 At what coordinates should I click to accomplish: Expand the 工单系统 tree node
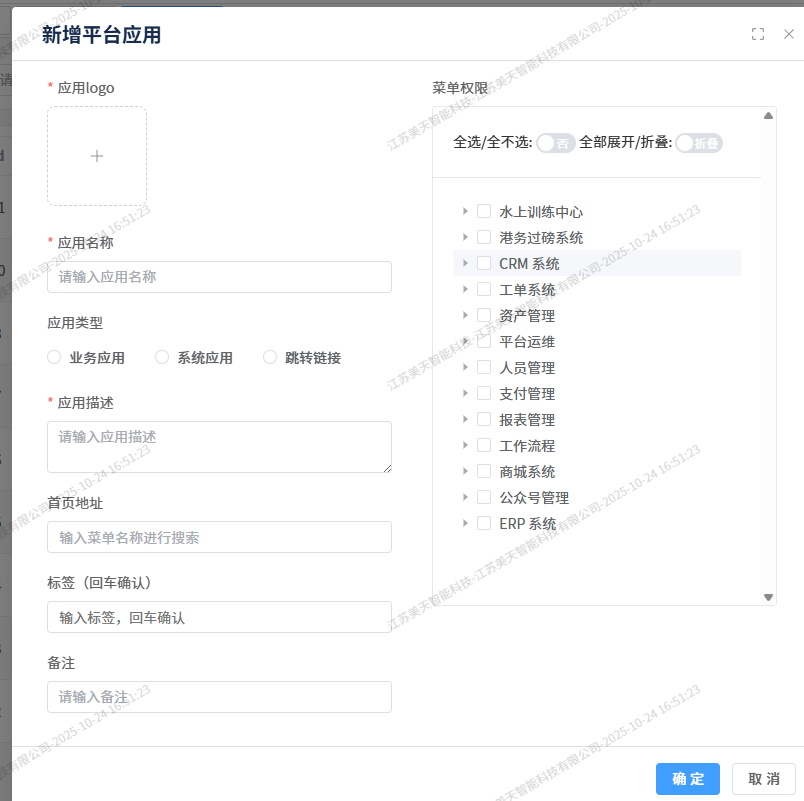point(465,290)
